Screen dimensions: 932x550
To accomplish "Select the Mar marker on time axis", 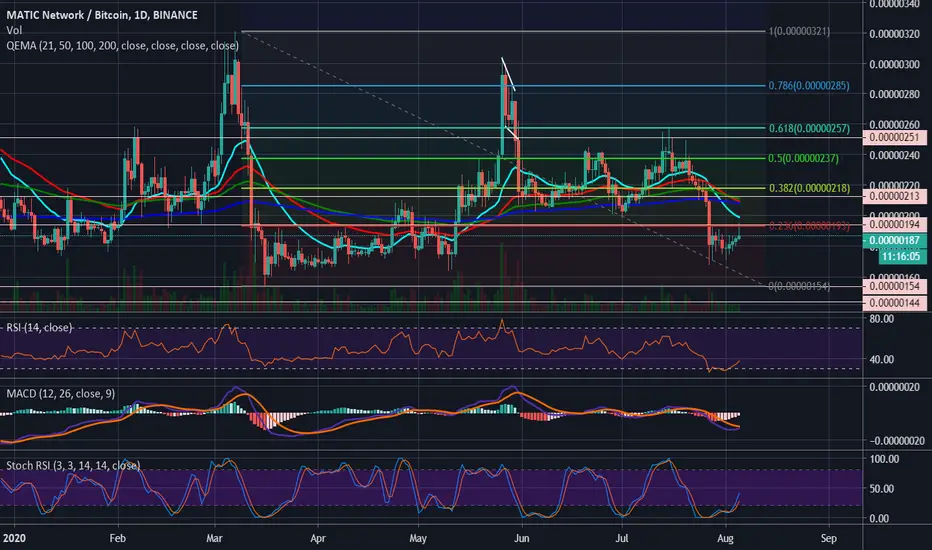I will 214,538.
